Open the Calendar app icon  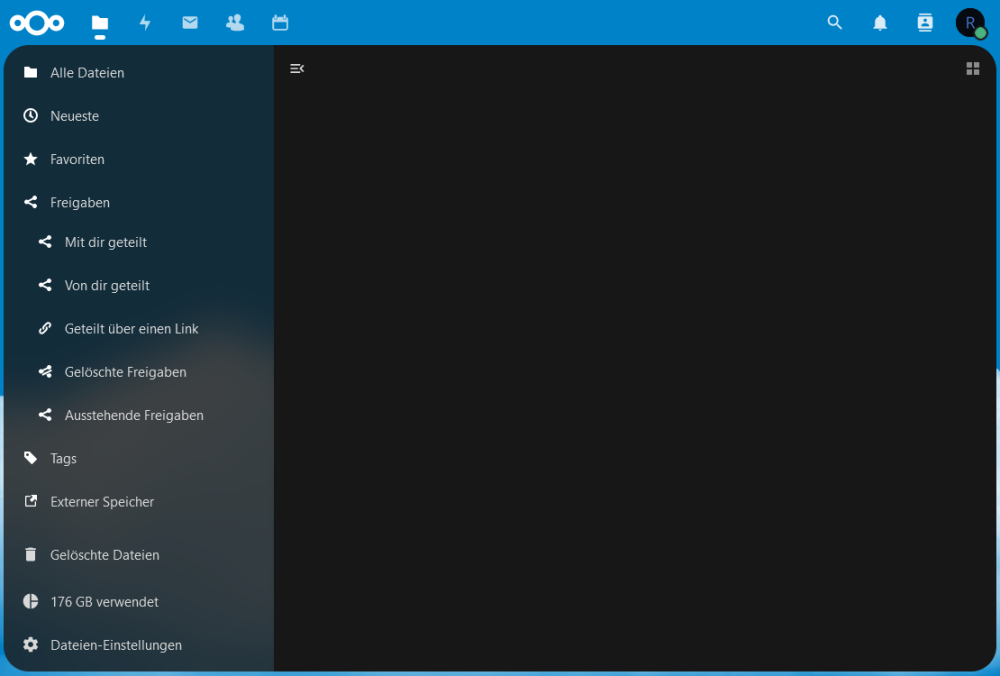[280, 23]
